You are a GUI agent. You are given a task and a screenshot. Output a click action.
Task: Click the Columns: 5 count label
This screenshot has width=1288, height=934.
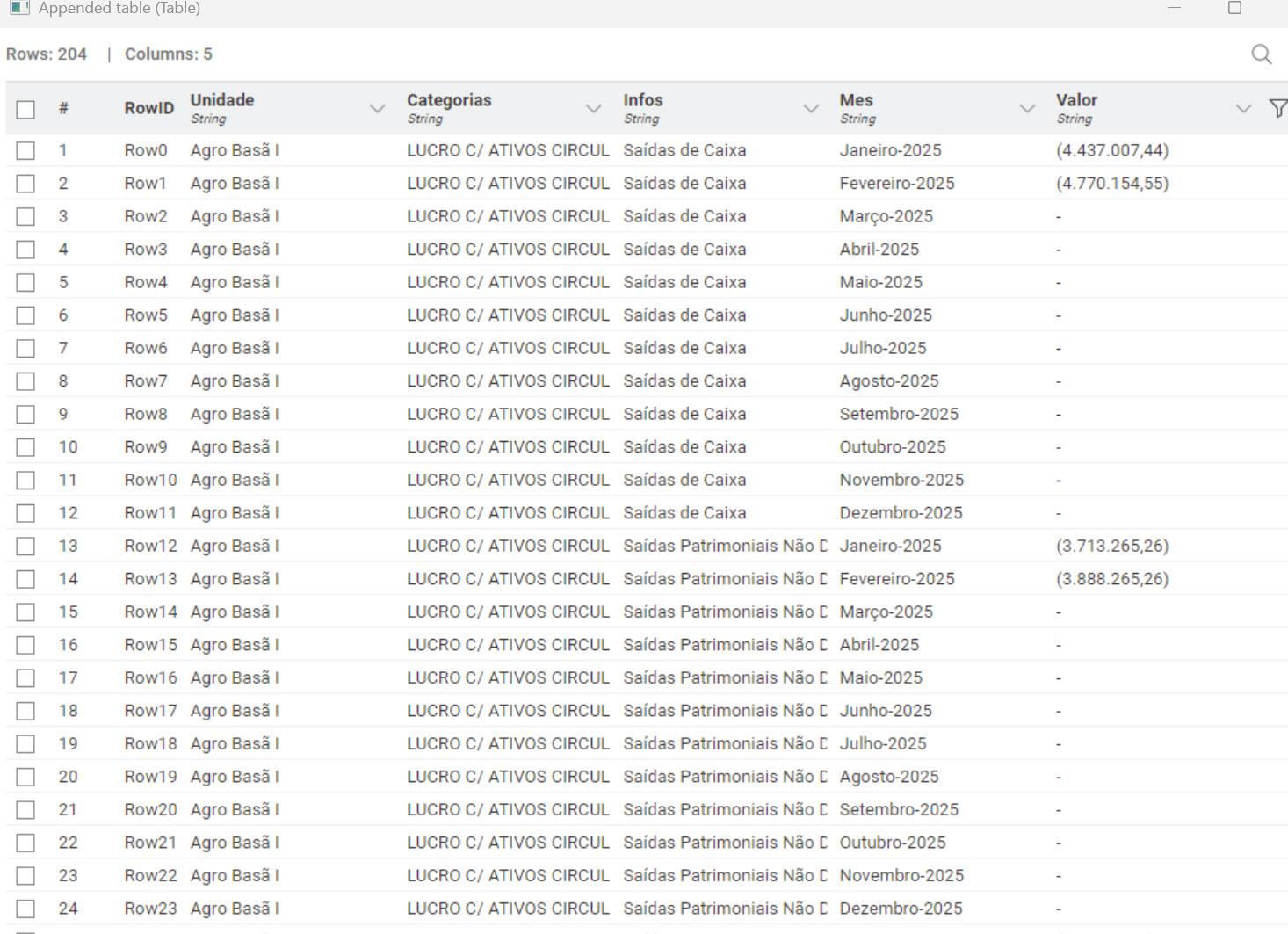point(169,54)
